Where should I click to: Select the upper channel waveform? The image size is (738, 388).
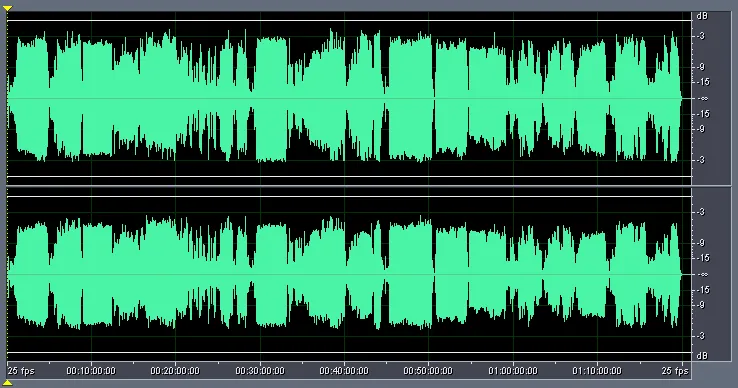pyautogui.click(x=349, y=98)
